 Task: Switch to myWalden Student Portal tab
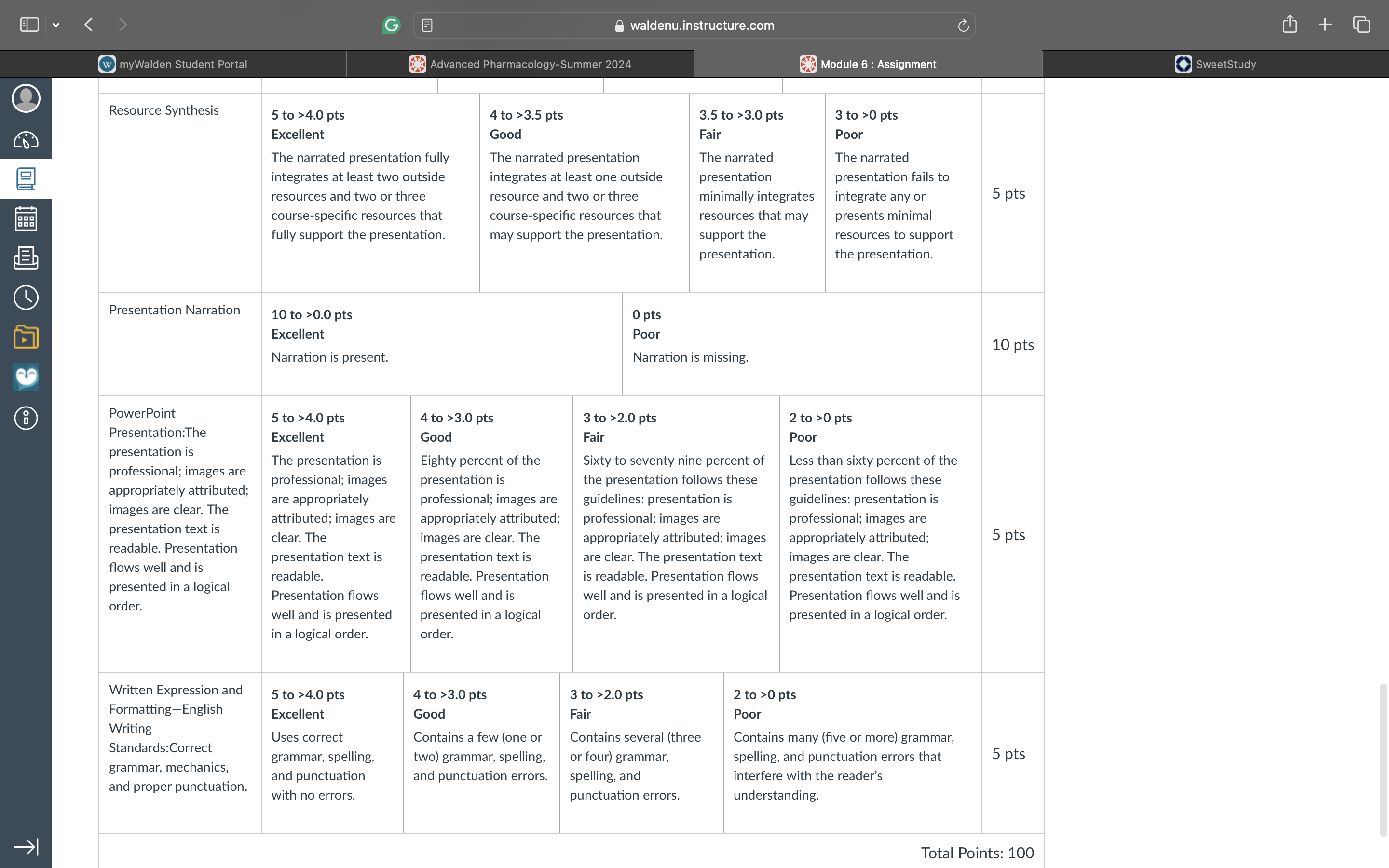pyautogui.click(x=173, y=64)
